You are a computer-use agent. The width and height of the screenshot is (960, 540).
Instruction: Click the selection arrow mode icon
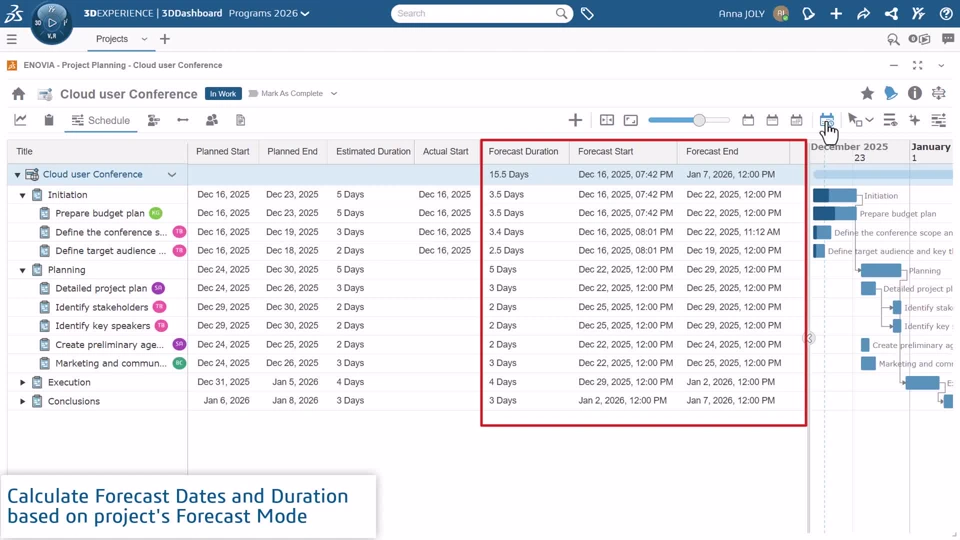tap(855, 120)
